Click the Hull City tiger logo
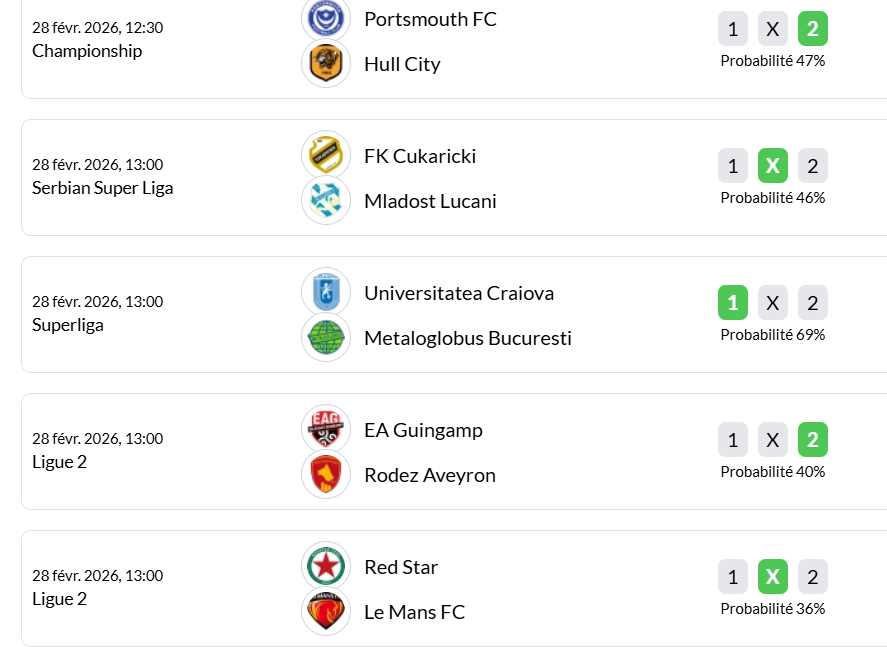The height and width of the screenshot is (647, 887). coord(326,64)
